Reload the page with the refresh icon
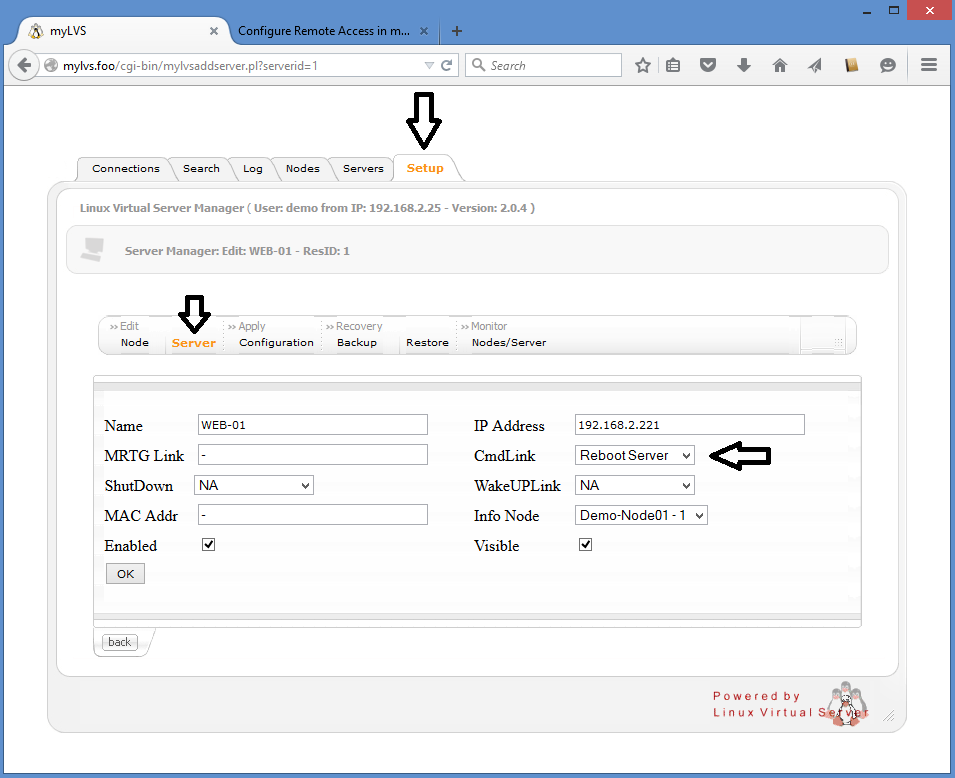The height and width of the screenshot is (778, 955). click(447, 66)
